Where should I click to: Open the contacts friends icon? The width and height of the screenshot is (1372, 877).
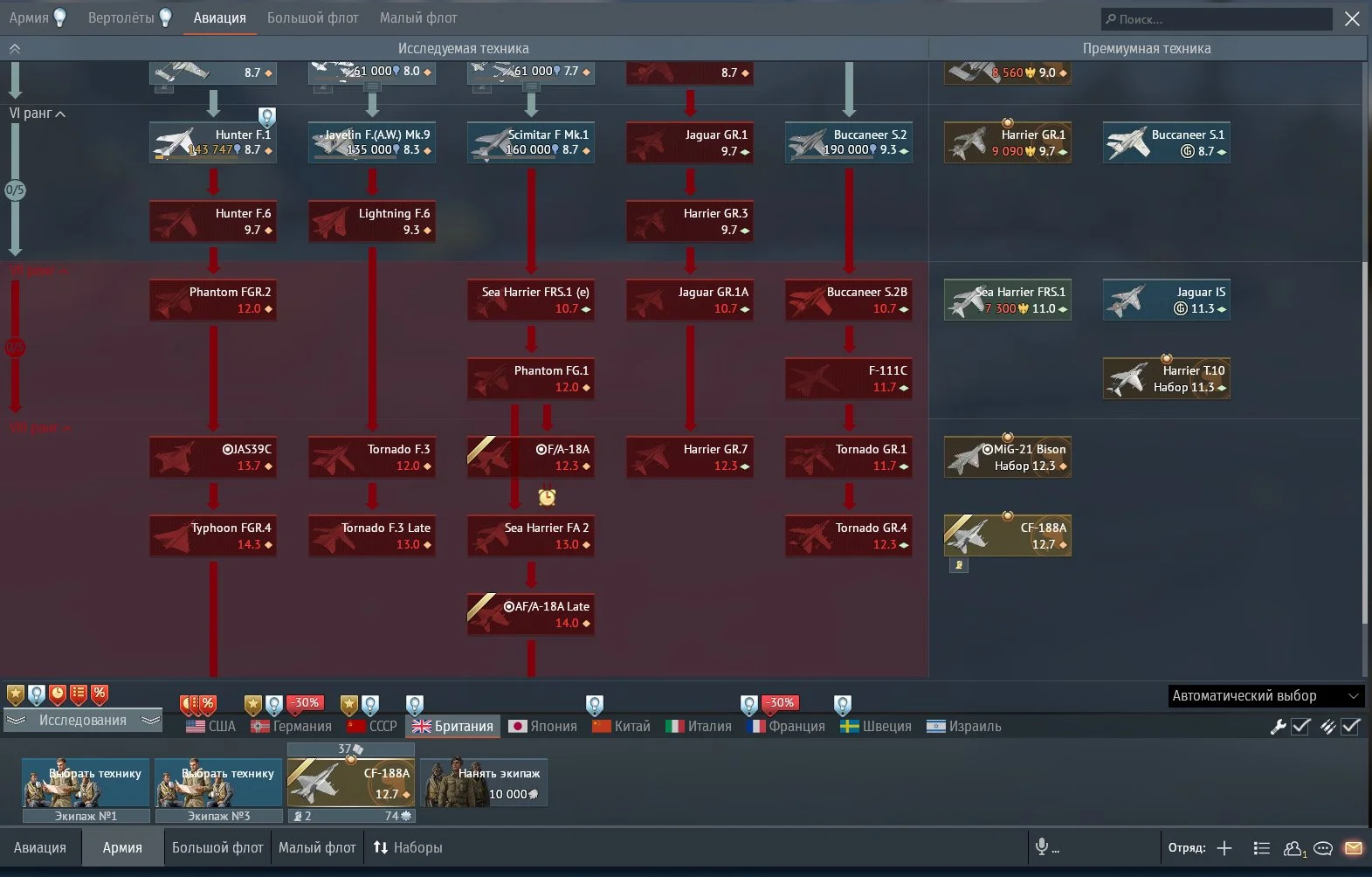point(1293,847)
